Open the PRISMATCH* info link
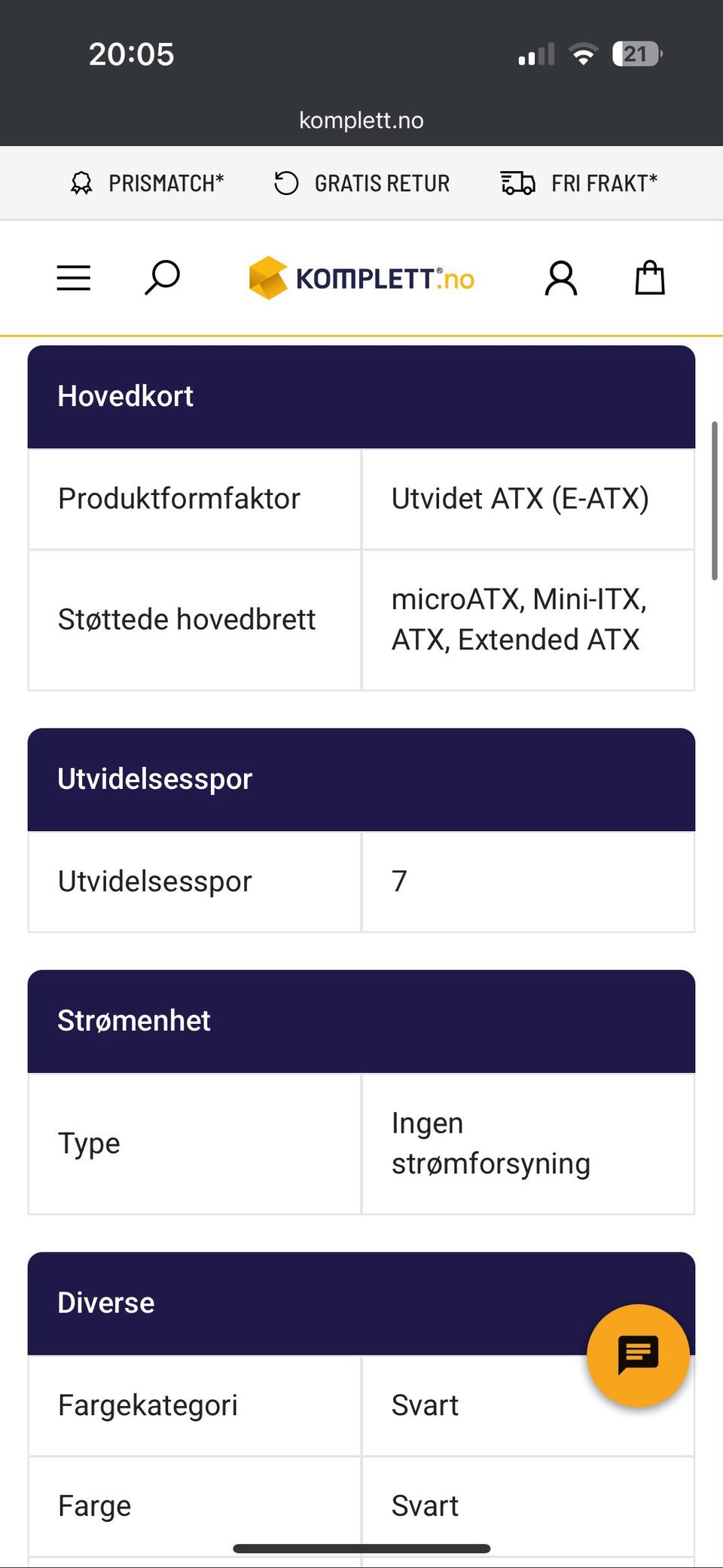Screen dimensions: 723x1568 [x=166, y=183]
